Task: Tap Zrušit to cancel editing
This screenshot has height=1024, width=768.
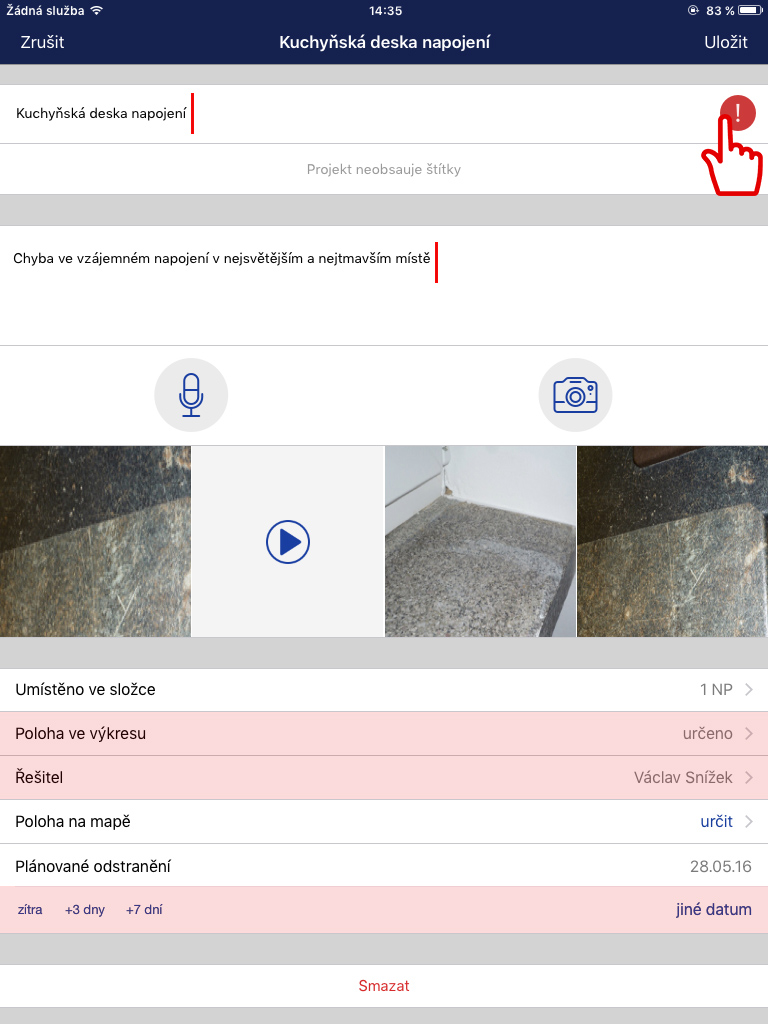Action: 42,42
